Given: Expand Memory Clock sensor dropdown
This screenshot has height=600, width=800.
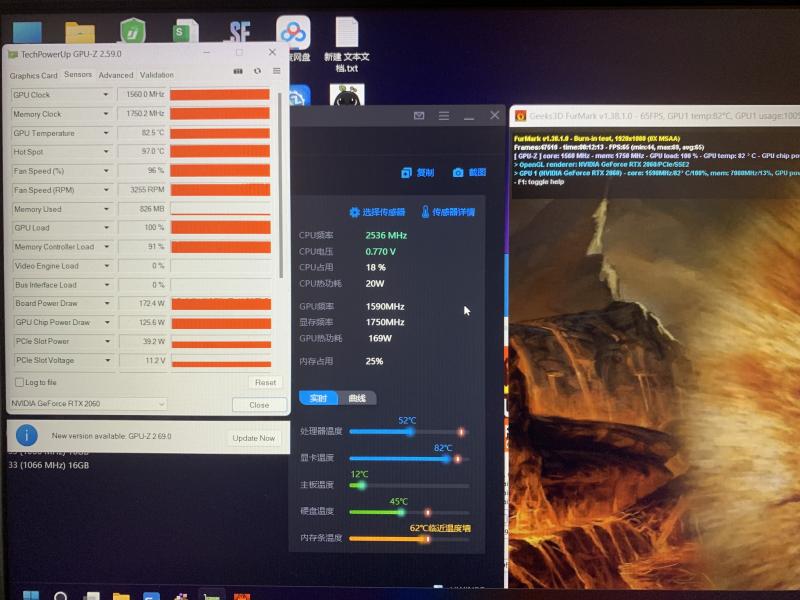Looking at the screenshot, I should click(106, 114).
